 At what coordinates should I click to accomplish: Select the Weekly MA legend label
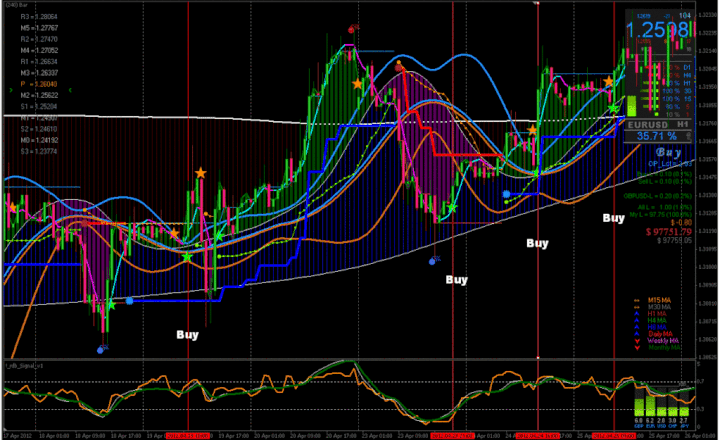663,341
